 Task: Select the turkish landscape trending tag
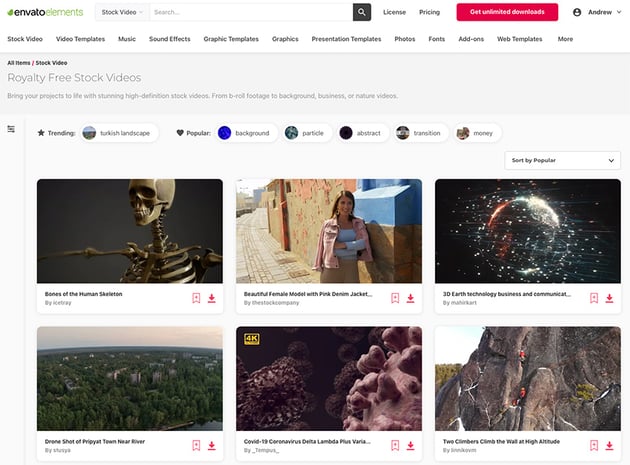click(x=119, y=133)
